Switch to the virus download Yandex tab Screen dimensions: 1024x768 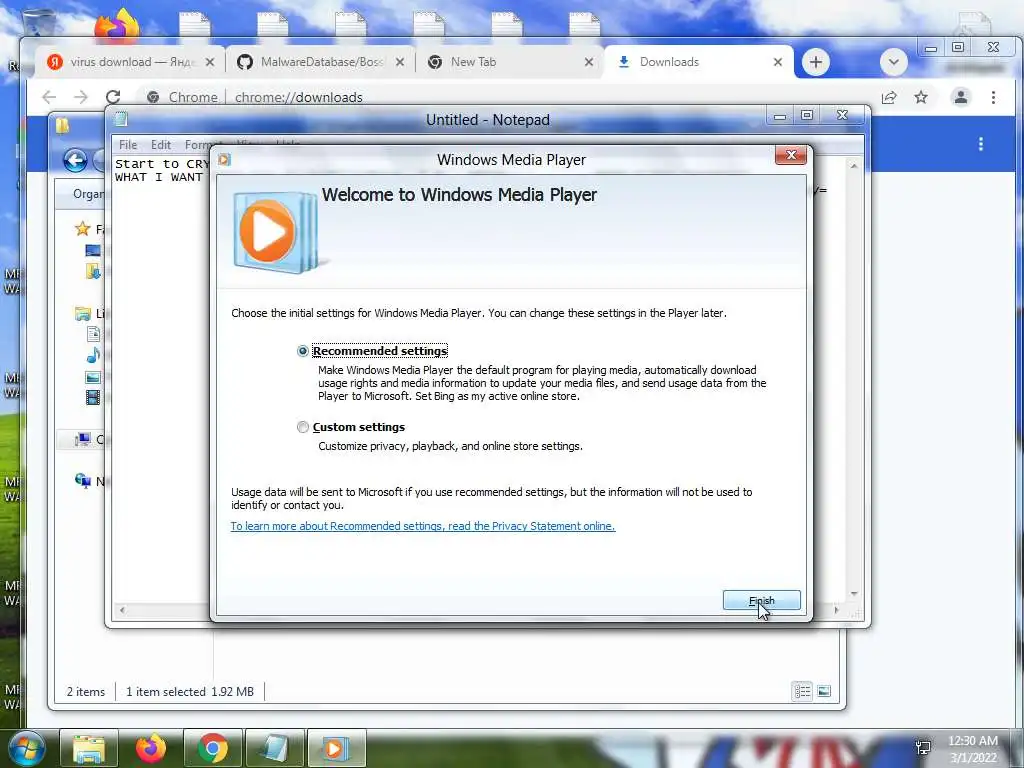130,62
